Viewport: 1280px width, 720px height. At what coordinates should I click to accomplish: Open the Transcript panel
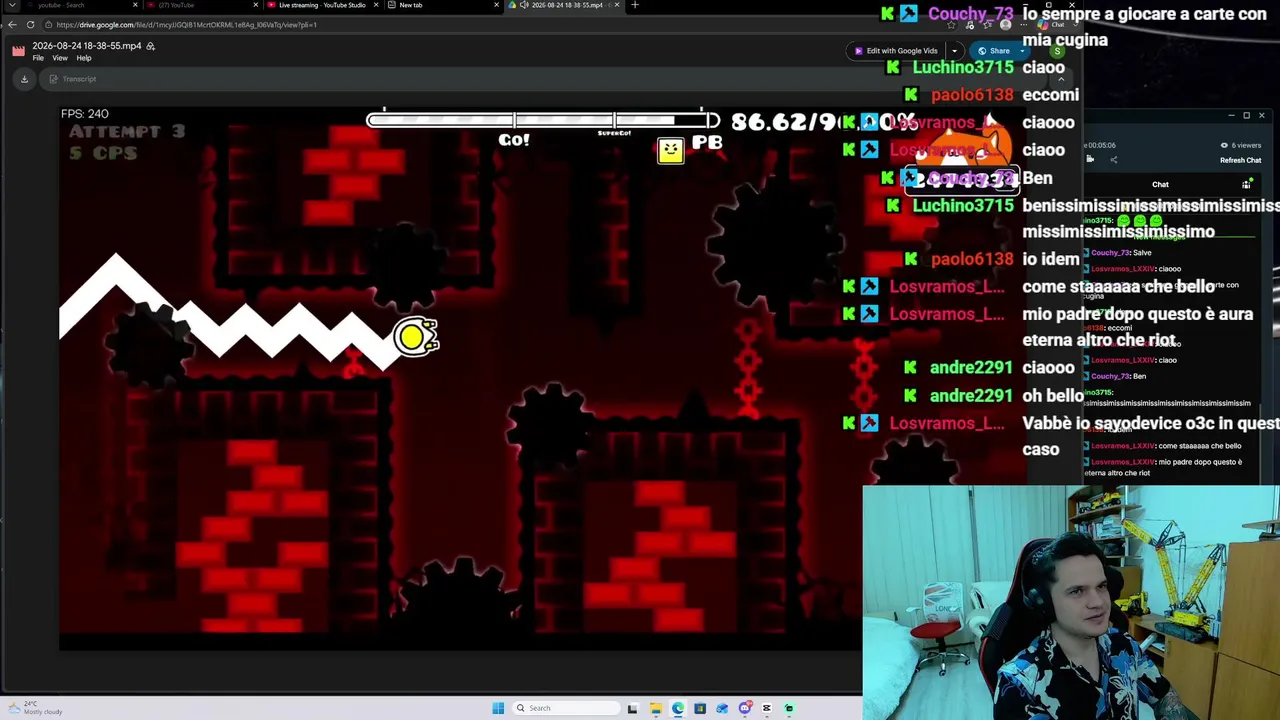pyautogui.click(x=72, y=79)
